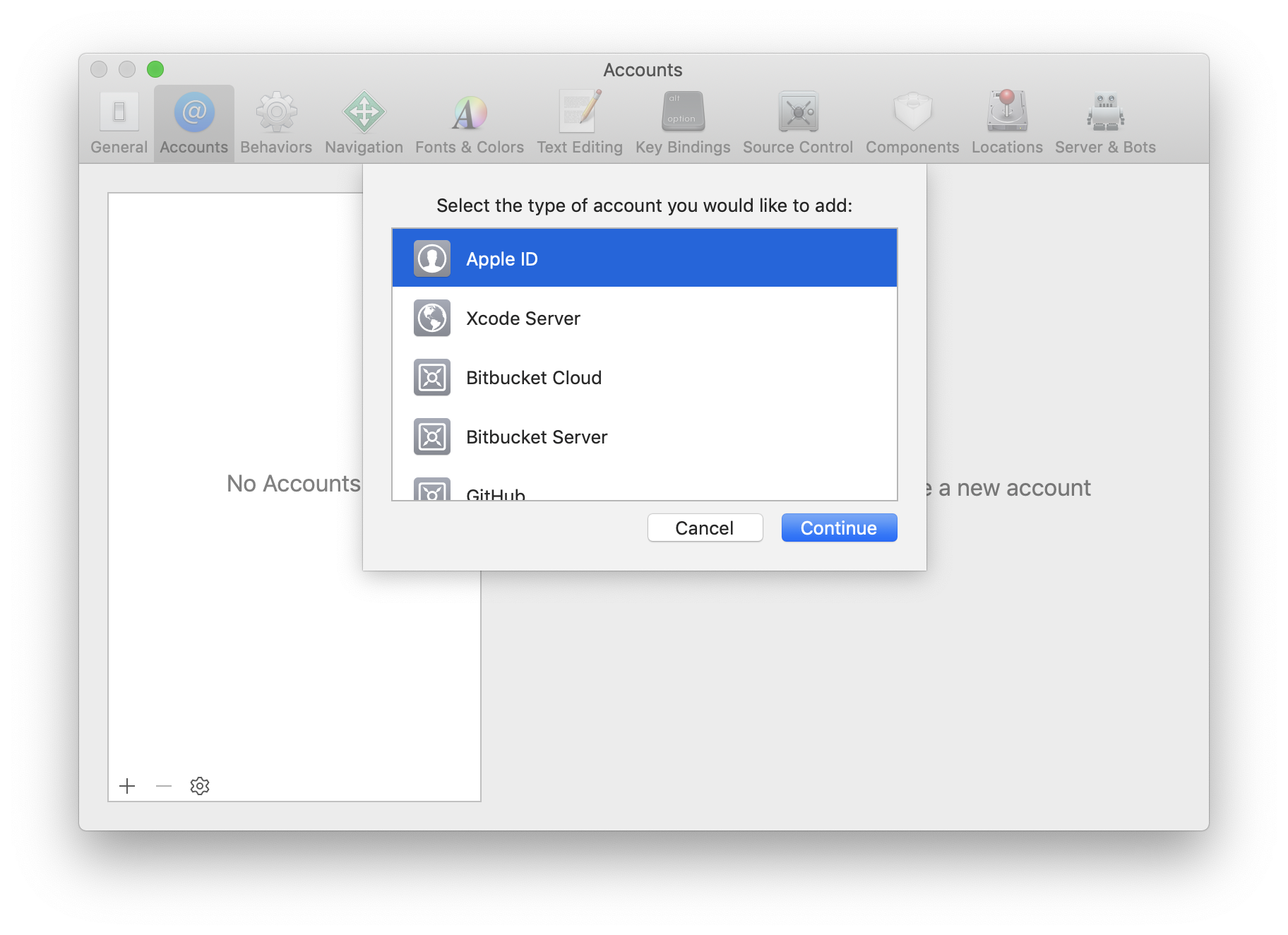1288x935 pixels.
Task: Open Fonts & Colors preferences
Action: [x=469, y=123]
